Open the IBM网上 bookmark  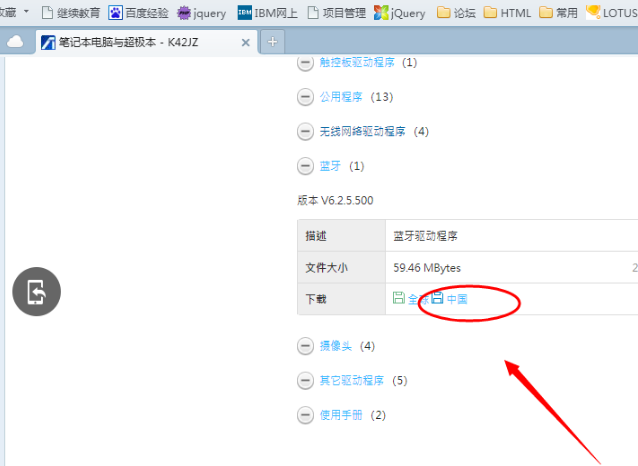[x=267, y=13]
